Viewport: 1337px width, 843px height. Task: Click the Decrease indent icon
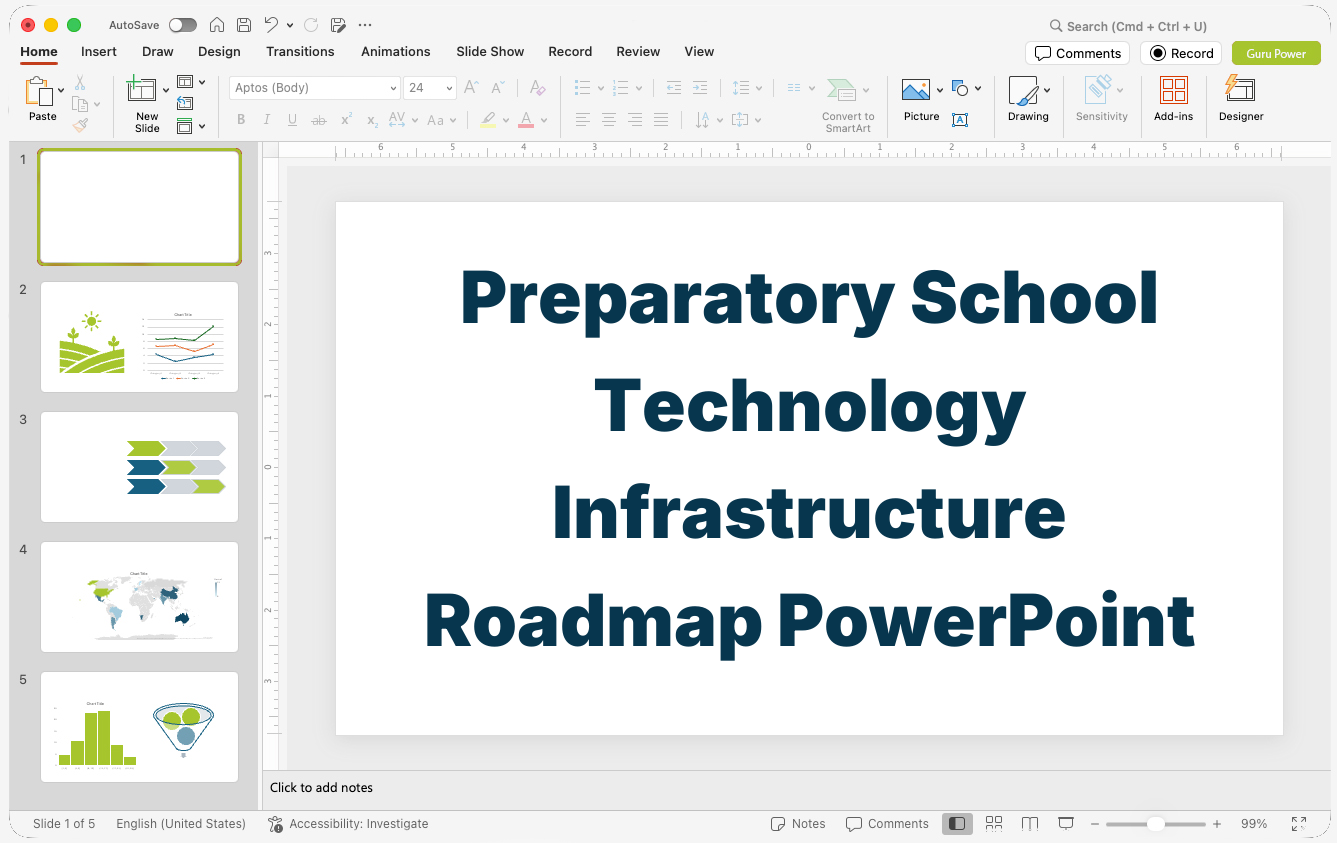click(x=674, y=88)
